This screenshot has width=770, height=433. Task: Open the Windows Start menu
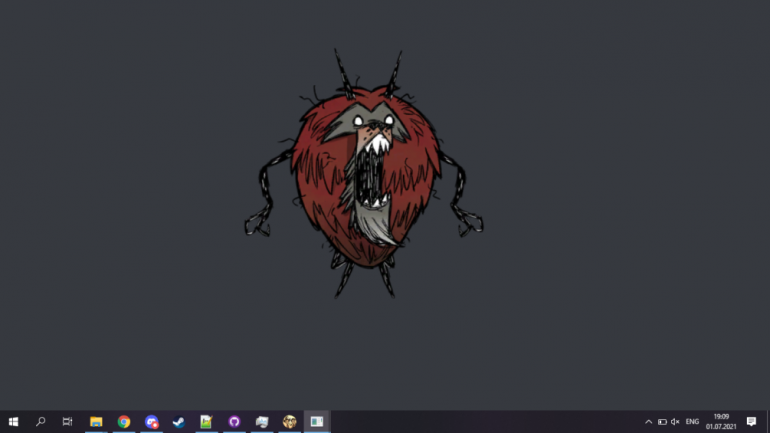point(13,422)
